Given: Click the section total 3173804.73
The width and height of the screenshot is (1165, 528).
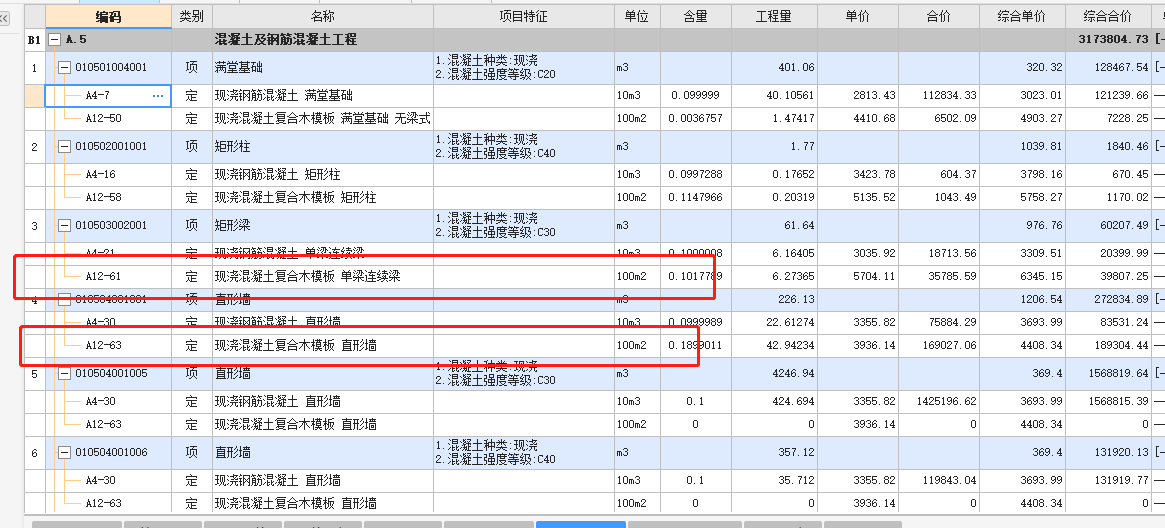Looking at the screenshot, I should tap(1112, 39).
